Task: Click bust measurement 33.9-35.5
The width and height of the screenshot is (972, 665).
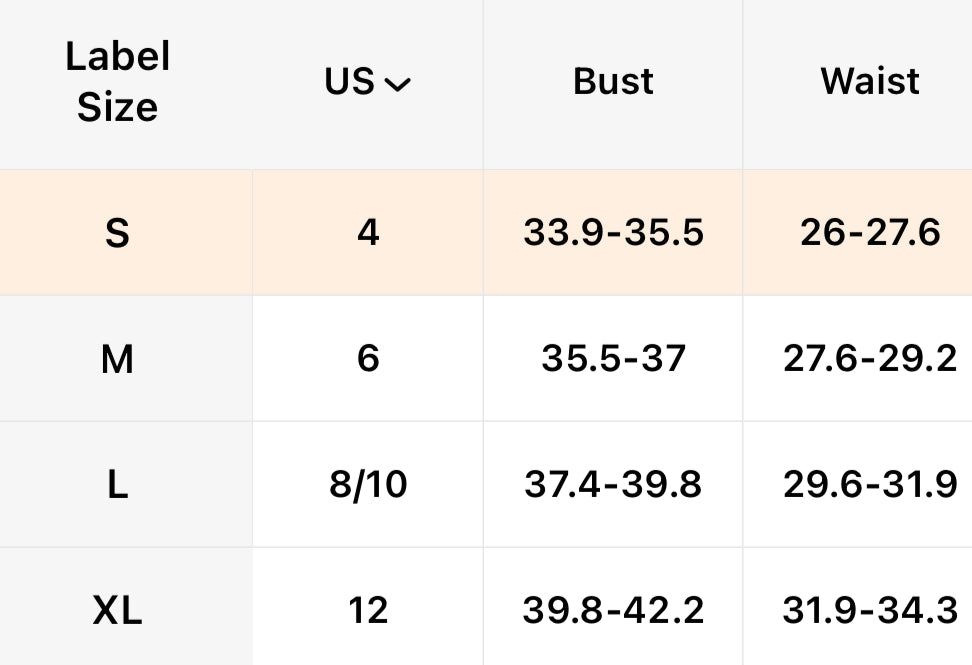Action: 613,233
